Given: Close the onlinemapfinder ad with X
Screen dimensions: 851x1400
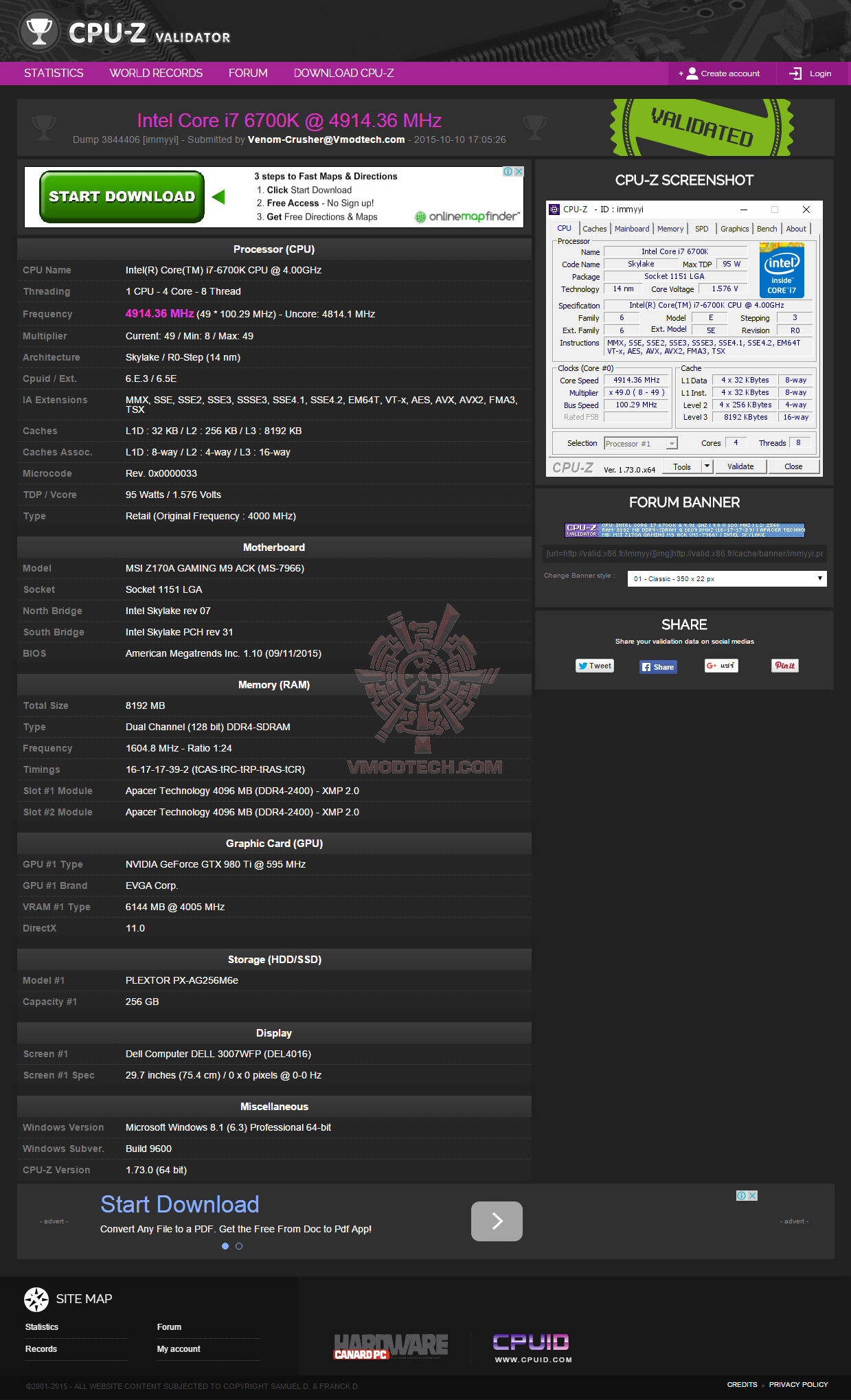Looking at the screenshot, I should pos(519,172).
